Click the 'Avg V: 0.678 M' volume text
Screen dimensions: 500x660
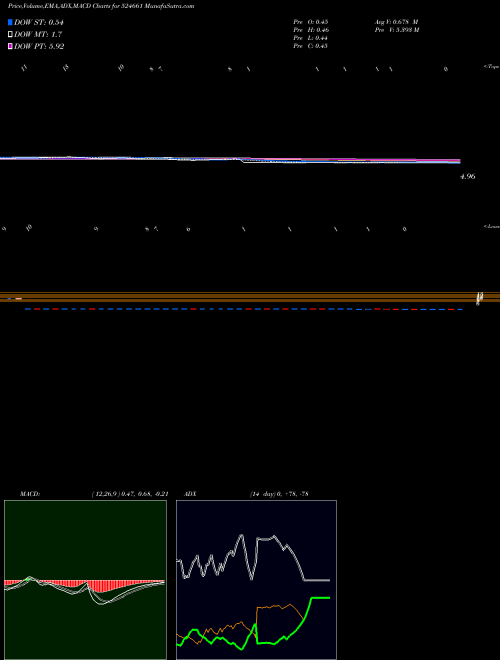coord(396,21)
